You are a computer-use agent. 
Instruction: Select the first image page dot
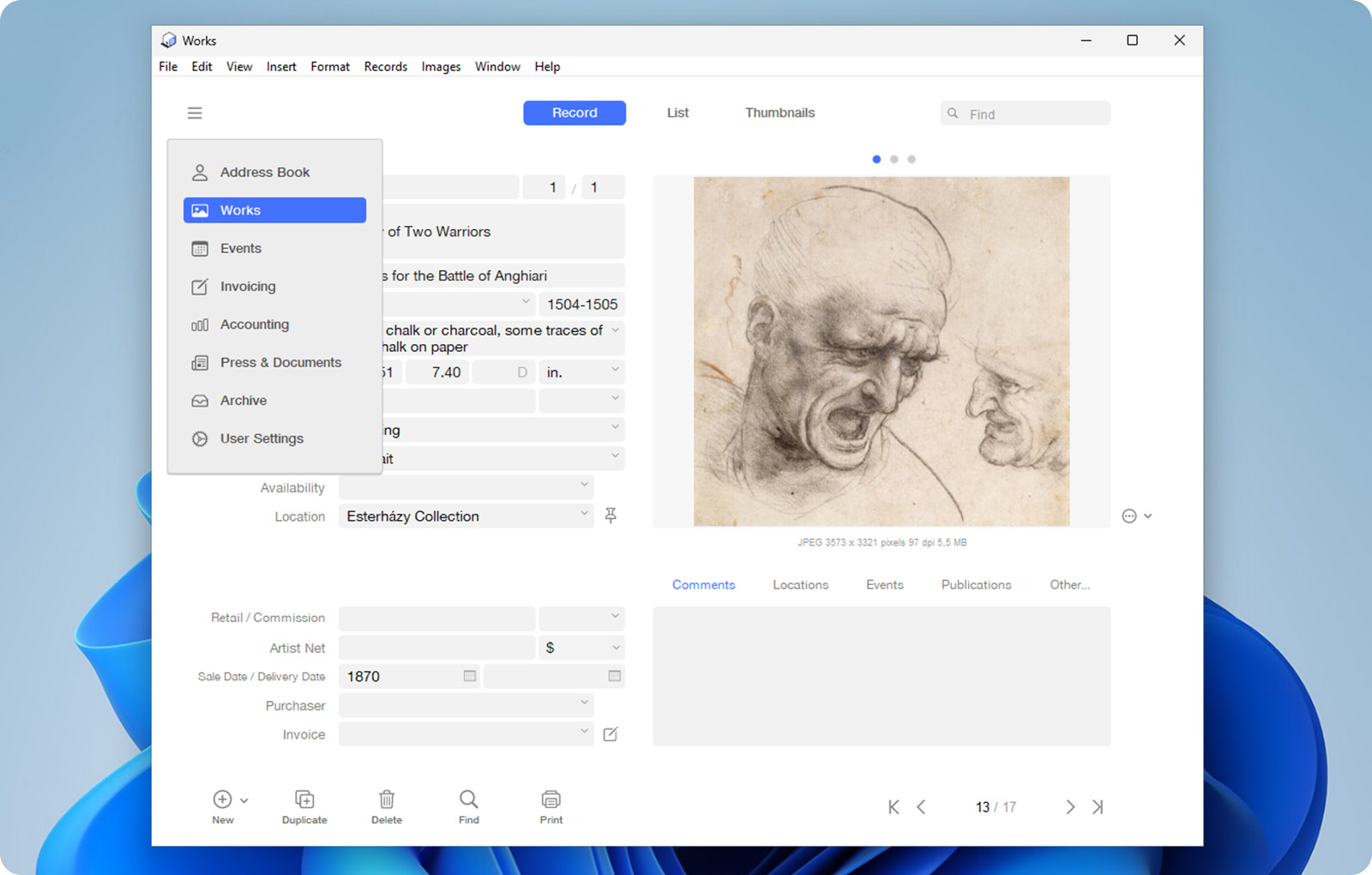click(x=876, y=160)
